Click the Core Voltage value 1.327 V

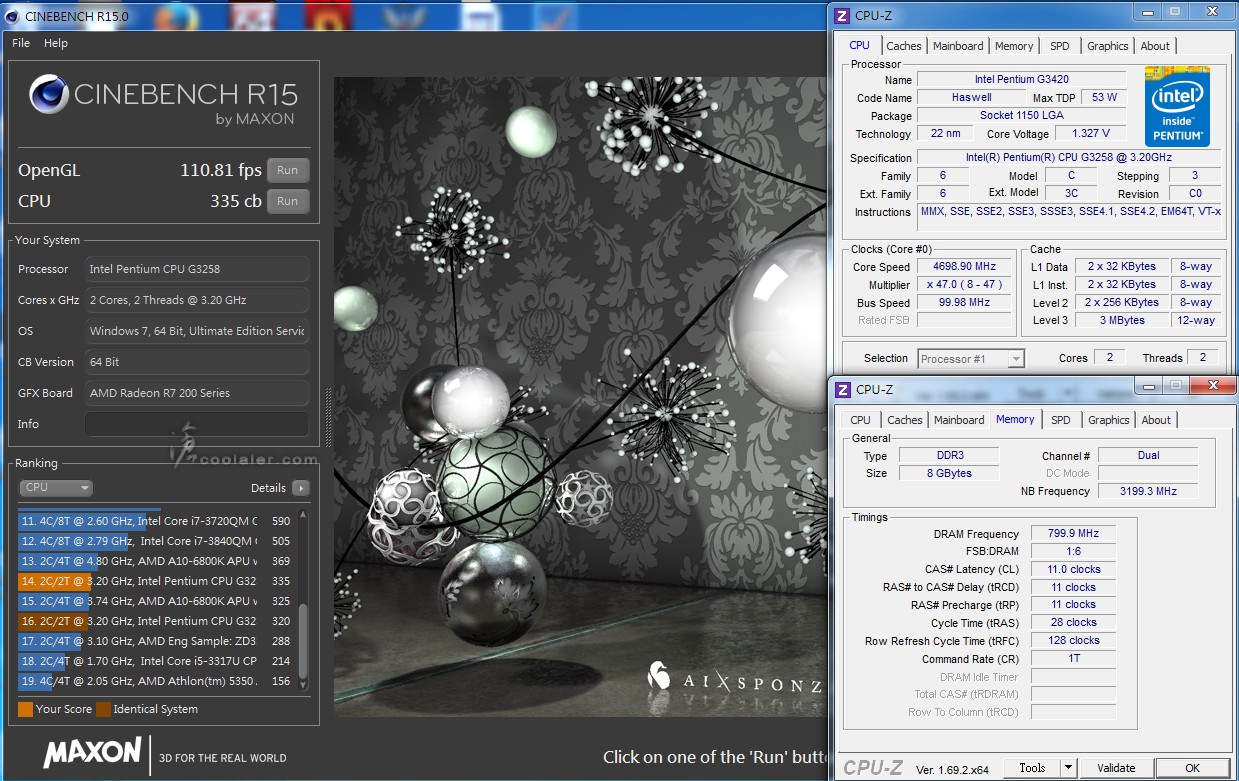pyautogui.click(x=1091, y=134)
